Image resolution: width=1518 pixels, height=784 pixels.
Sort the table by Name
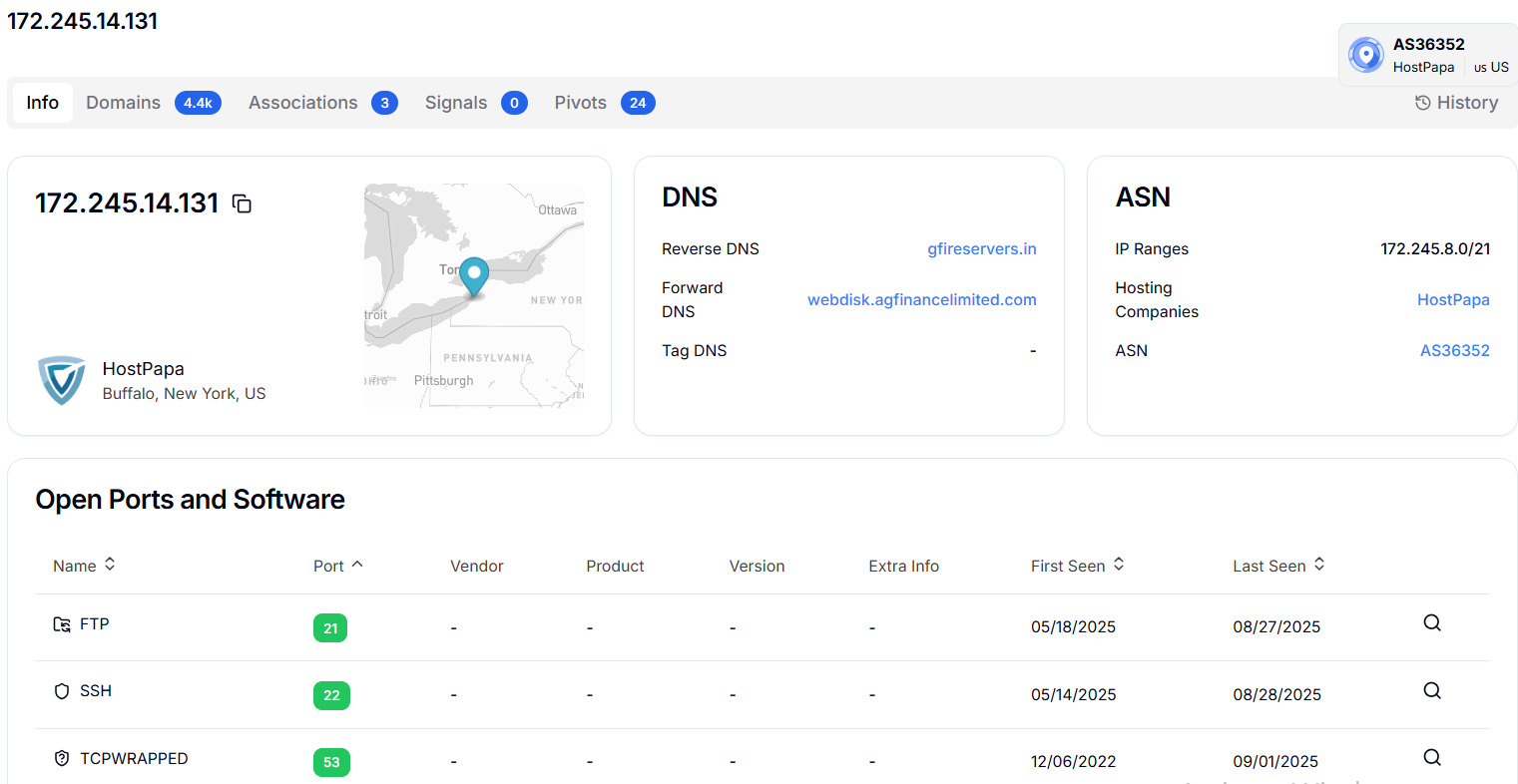point(84,566)
